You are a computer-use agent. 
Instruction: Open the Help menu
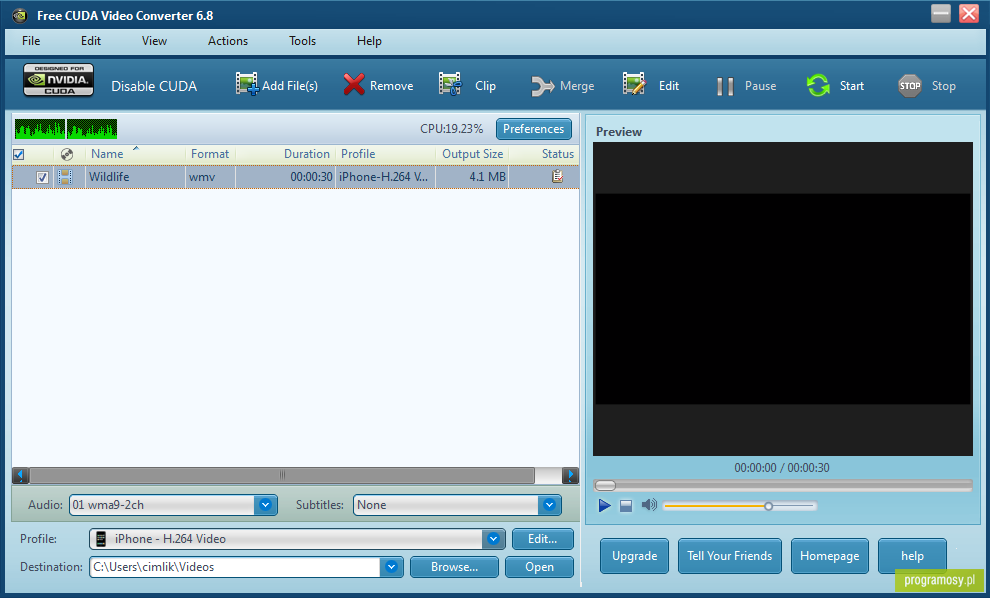369,41
